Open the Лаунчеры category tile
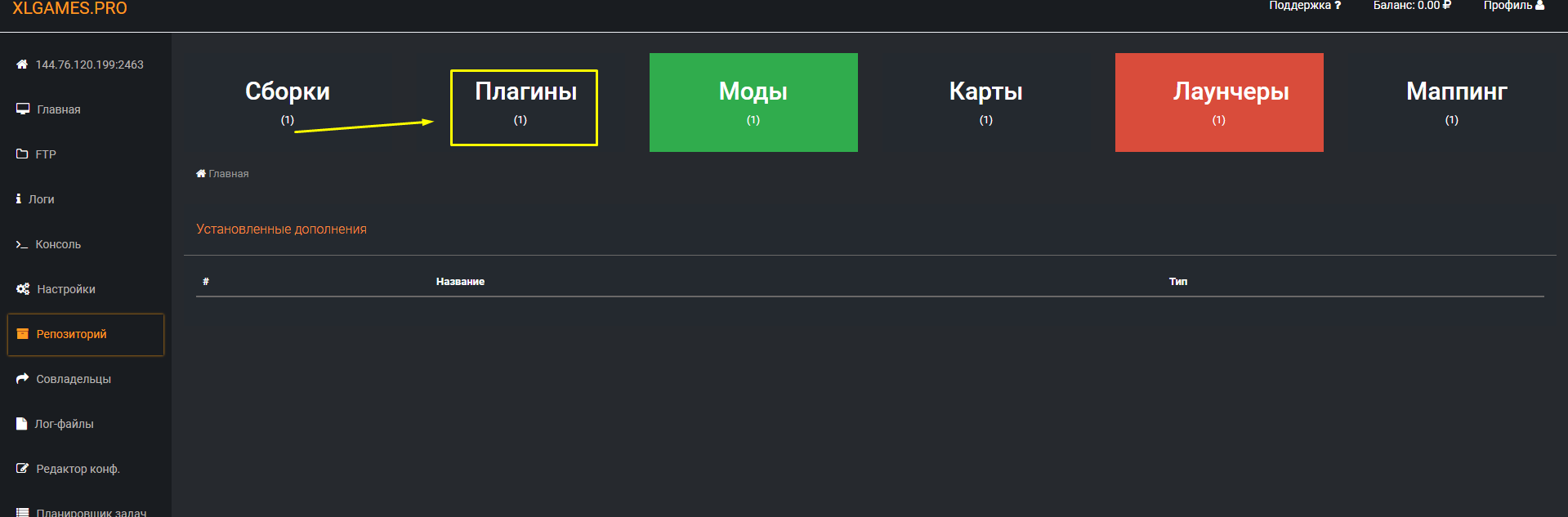The width and height of the screenshot is (1568, 517). 1218,102
